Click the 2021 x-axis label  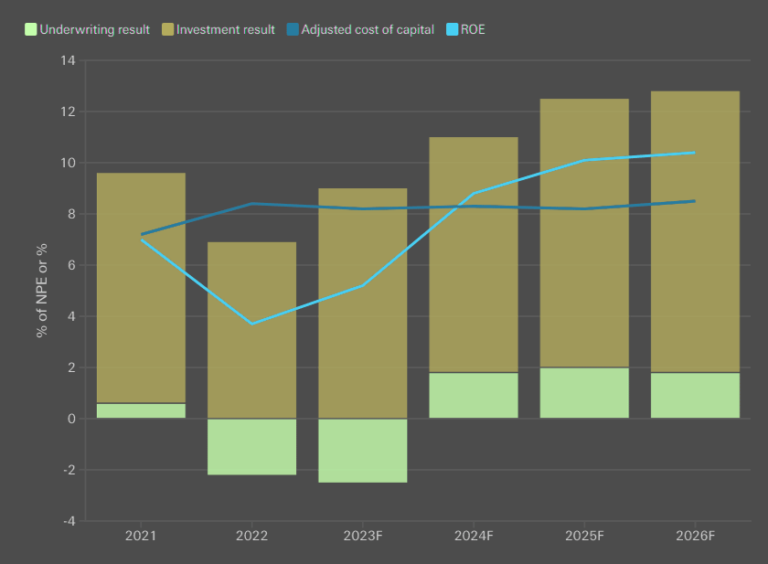tap(141, 536)
